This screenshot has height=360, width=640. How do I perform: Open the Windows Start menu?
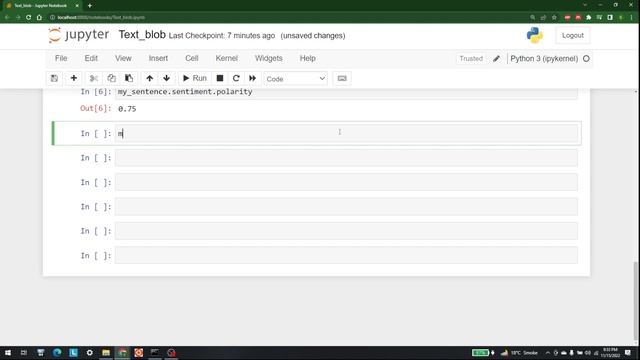pos(8,353)
